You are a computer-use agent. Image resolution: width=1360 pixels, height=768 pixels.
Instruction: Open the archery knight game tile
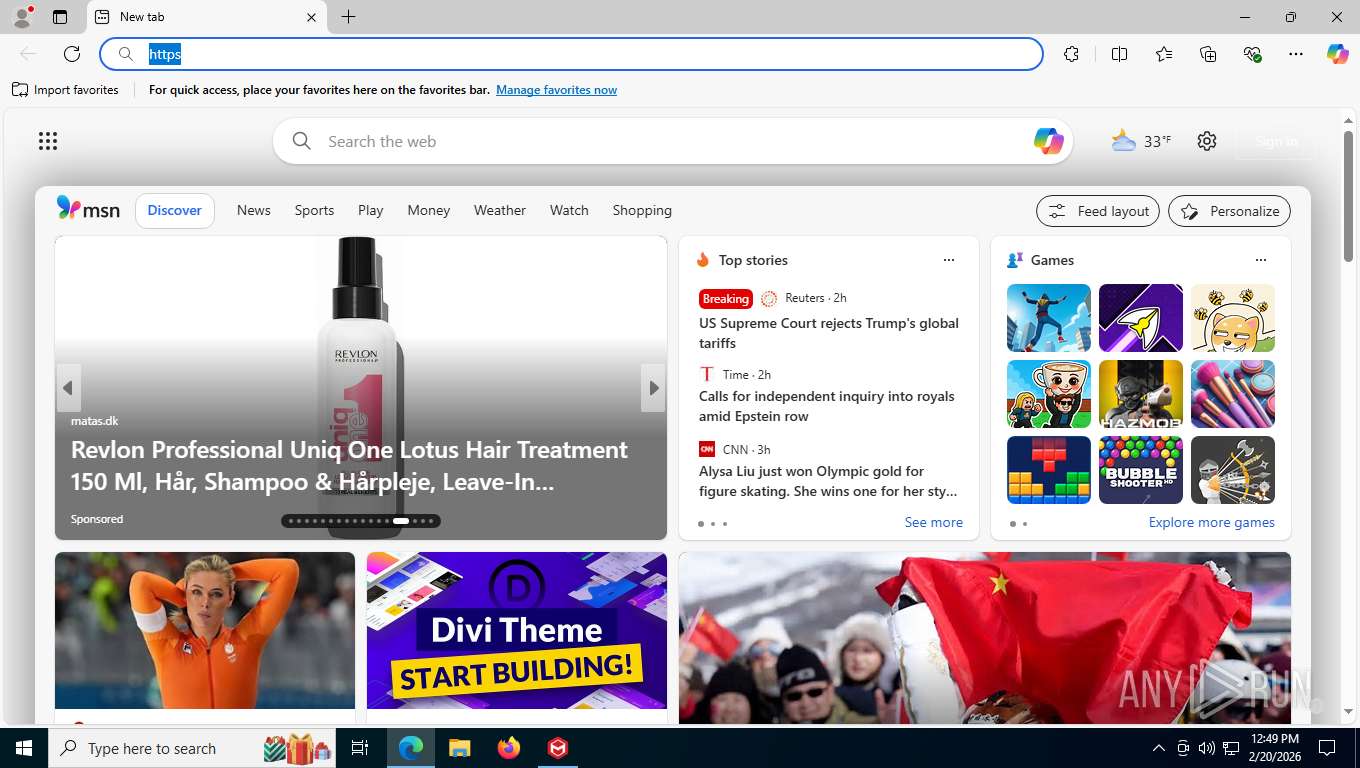[1233, 470]
